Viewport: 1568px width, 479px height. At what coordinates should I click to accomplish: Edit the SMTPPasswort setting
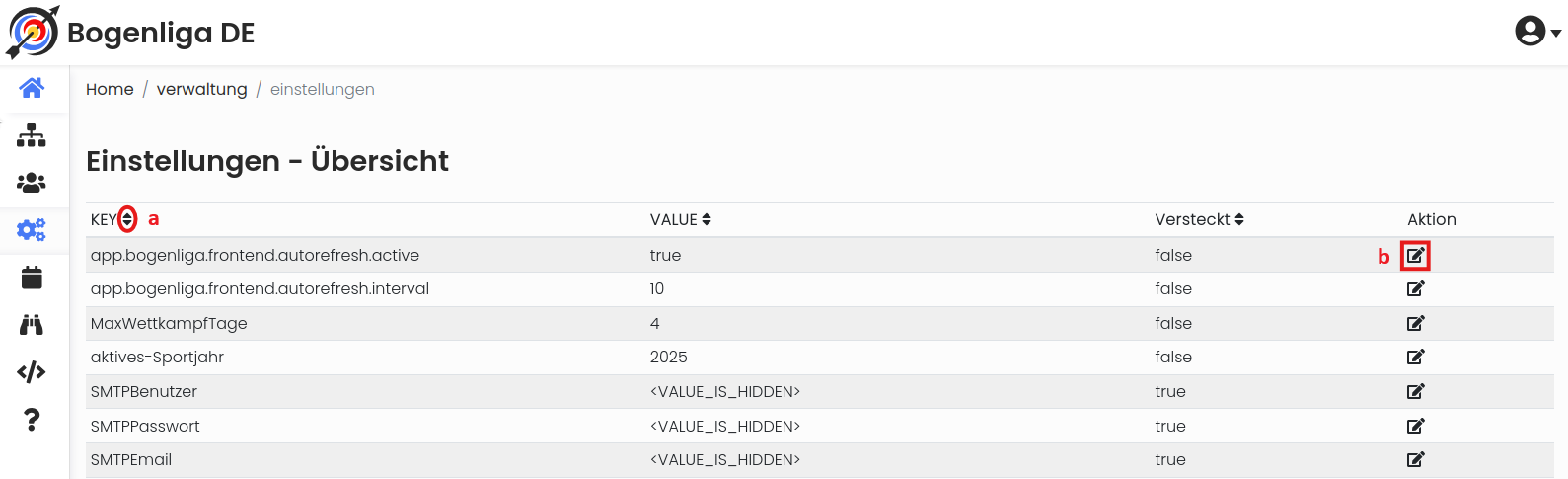click(1416, 427)
